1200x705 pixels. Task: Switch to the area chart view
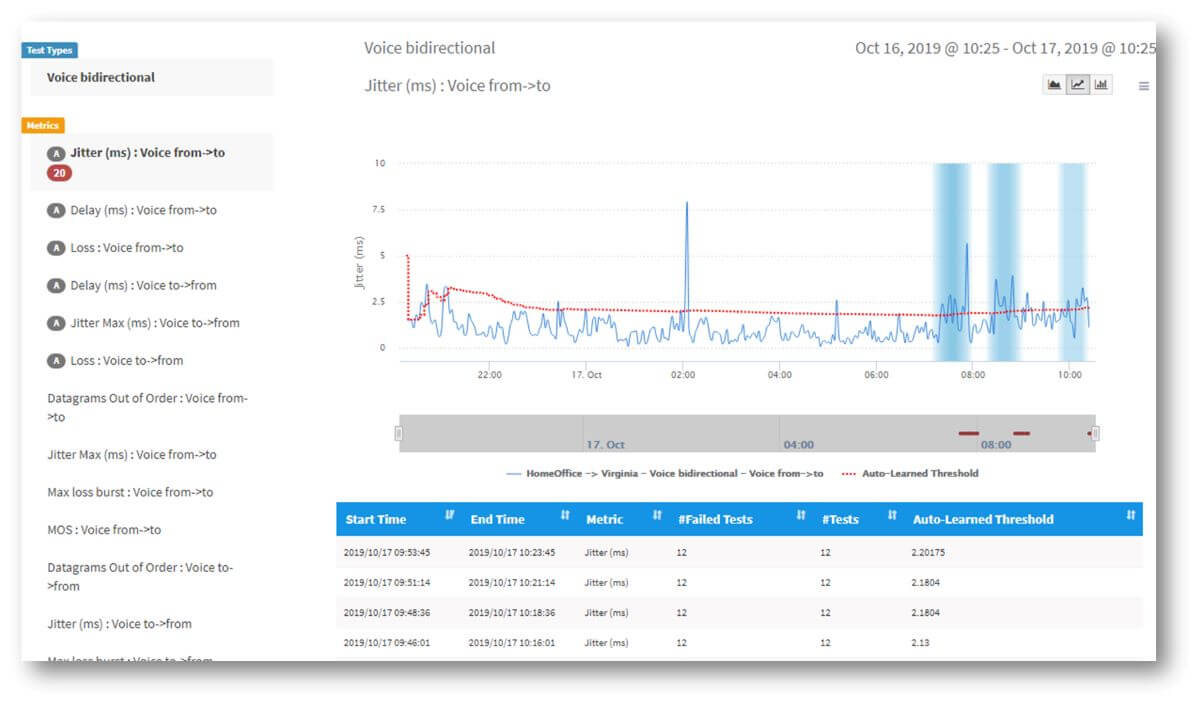click(1053, 85)
